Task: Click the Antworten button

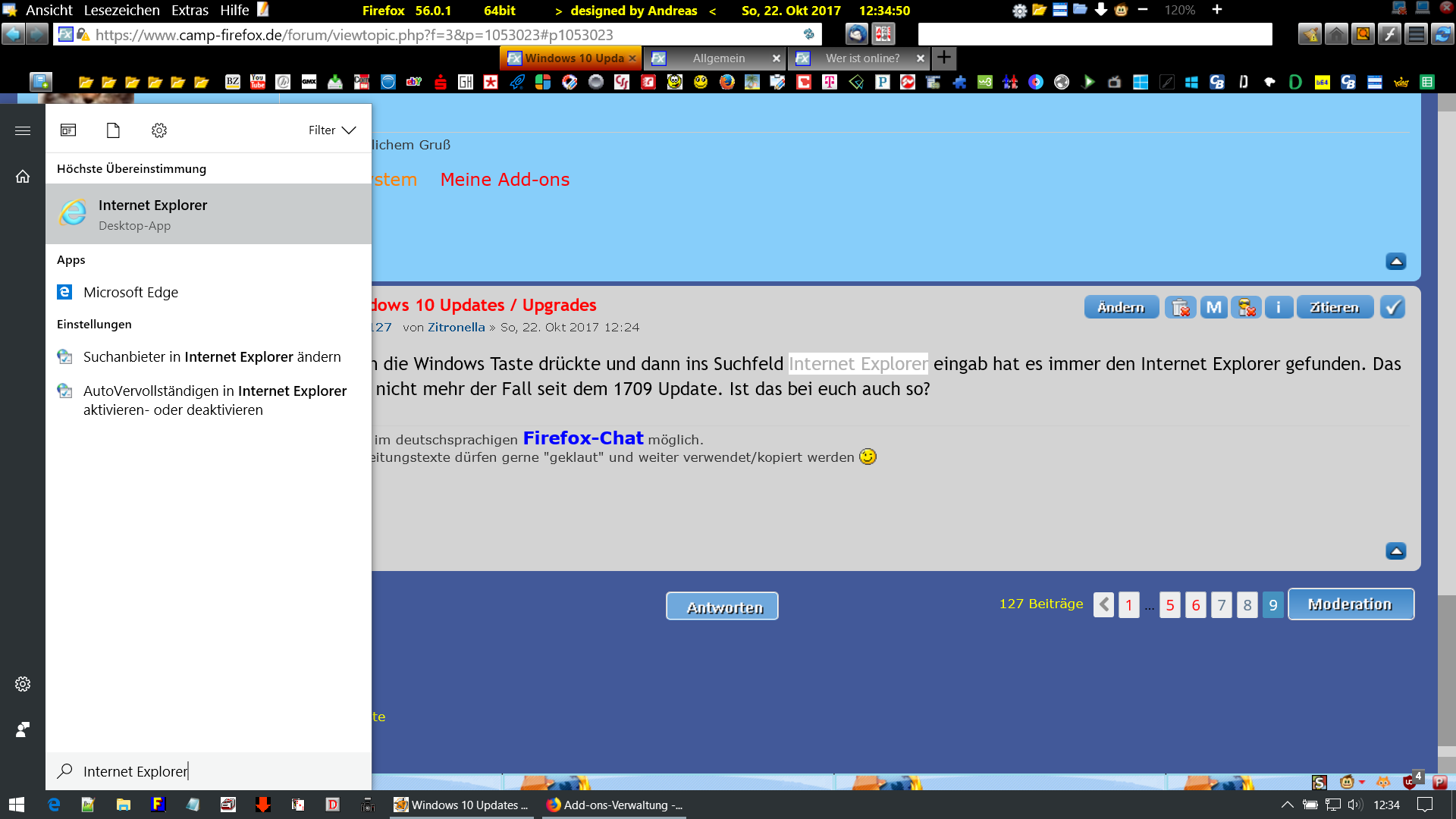Action: point(722,607)
